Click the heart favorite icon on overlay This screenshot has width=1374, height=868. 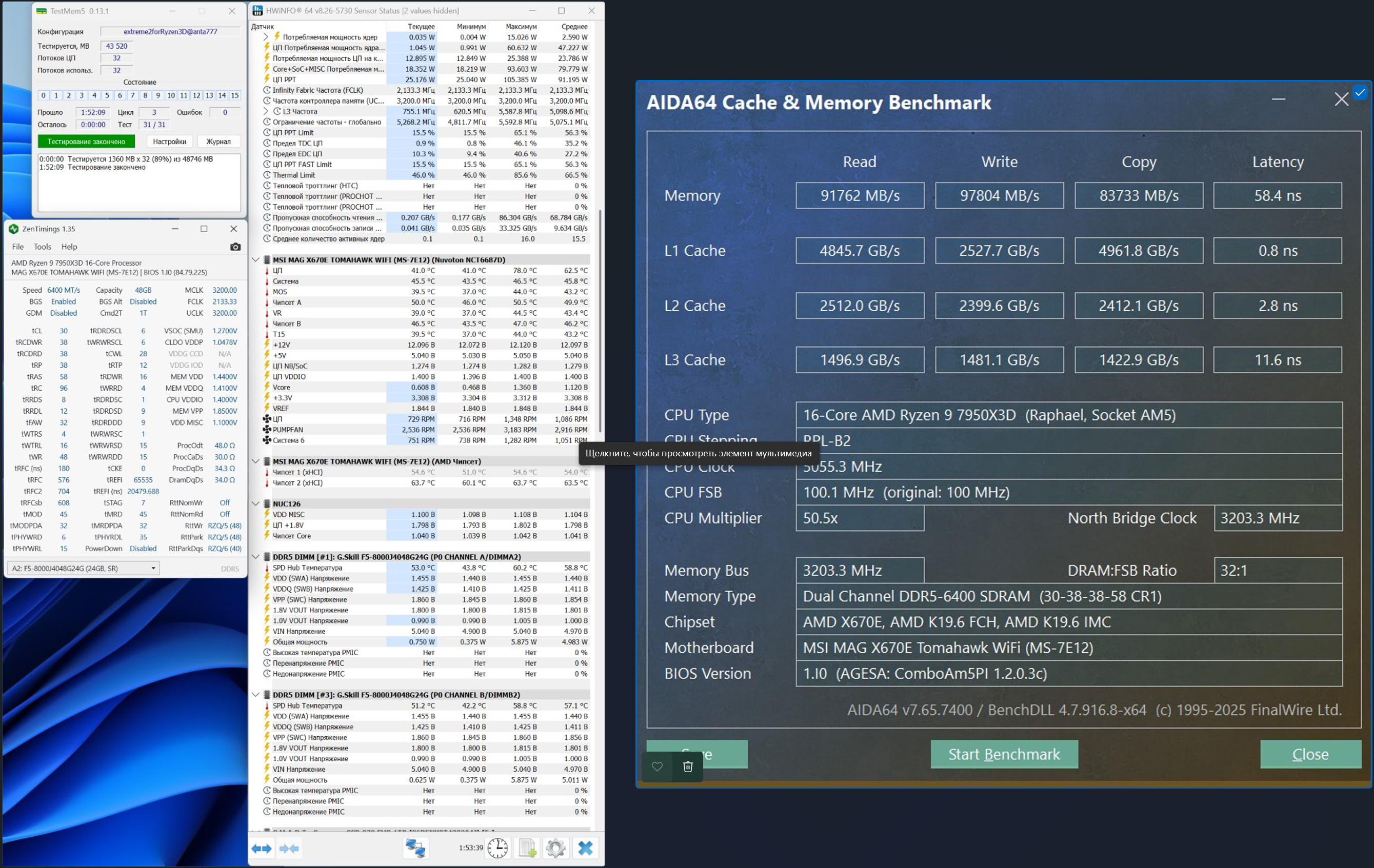[x=658, y=766]
